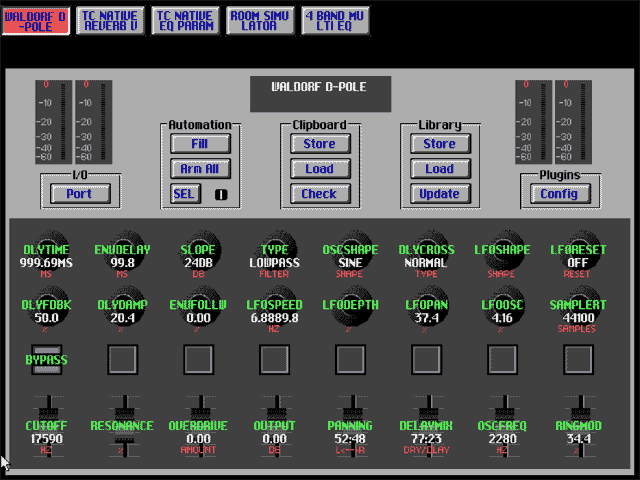This screenshot has height=480, width=640.
Task: Select the LFOOSC knob
Action: 503,305
